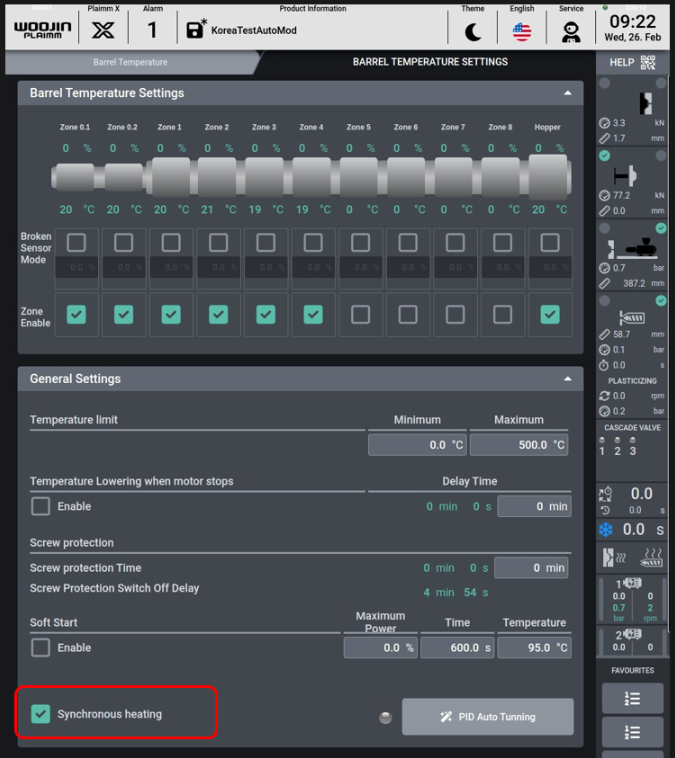Open the Service user icon

(571, 31)
